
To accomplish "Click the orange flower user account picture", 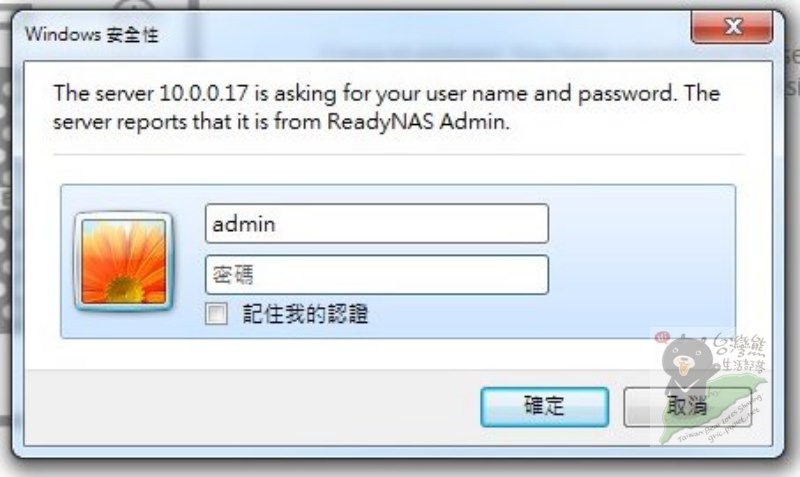I will [124, 261].
